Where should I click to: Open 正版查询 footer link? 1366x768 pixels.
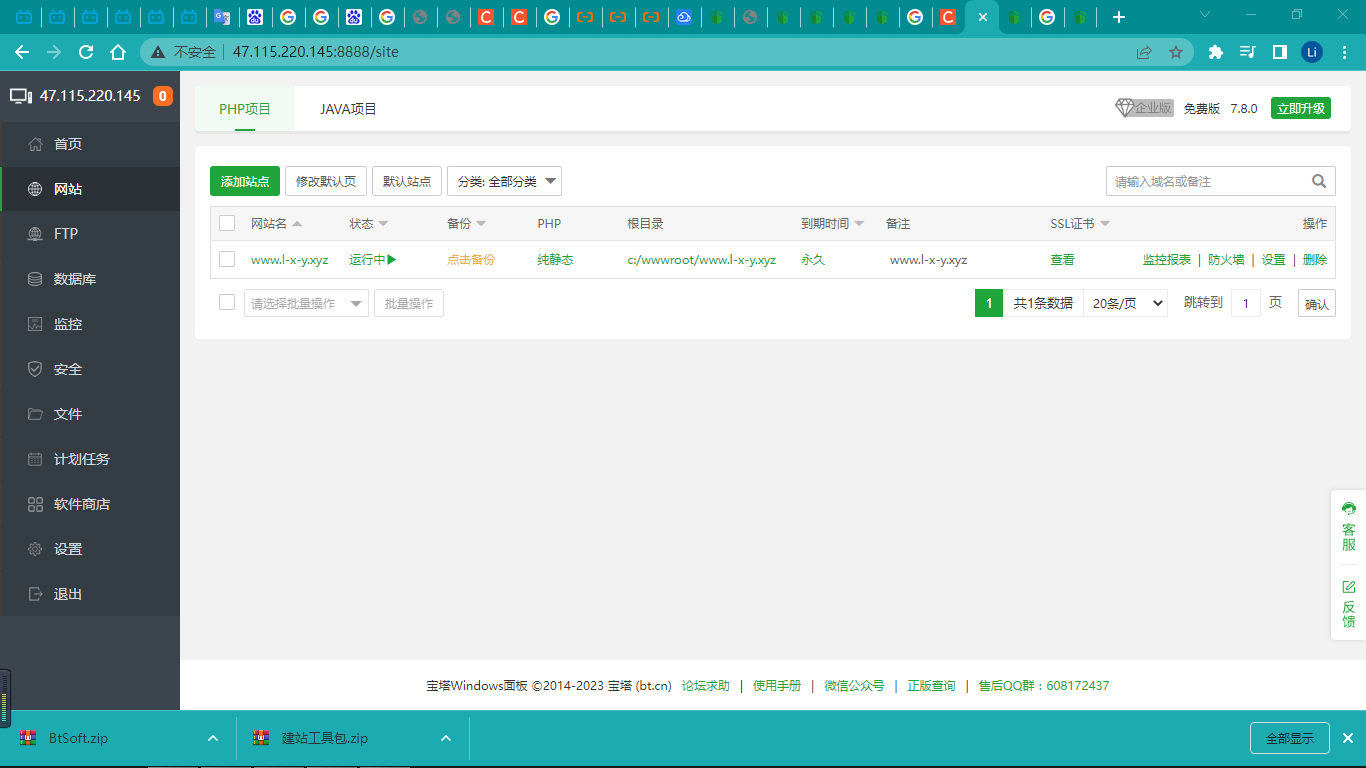[931, 686]
